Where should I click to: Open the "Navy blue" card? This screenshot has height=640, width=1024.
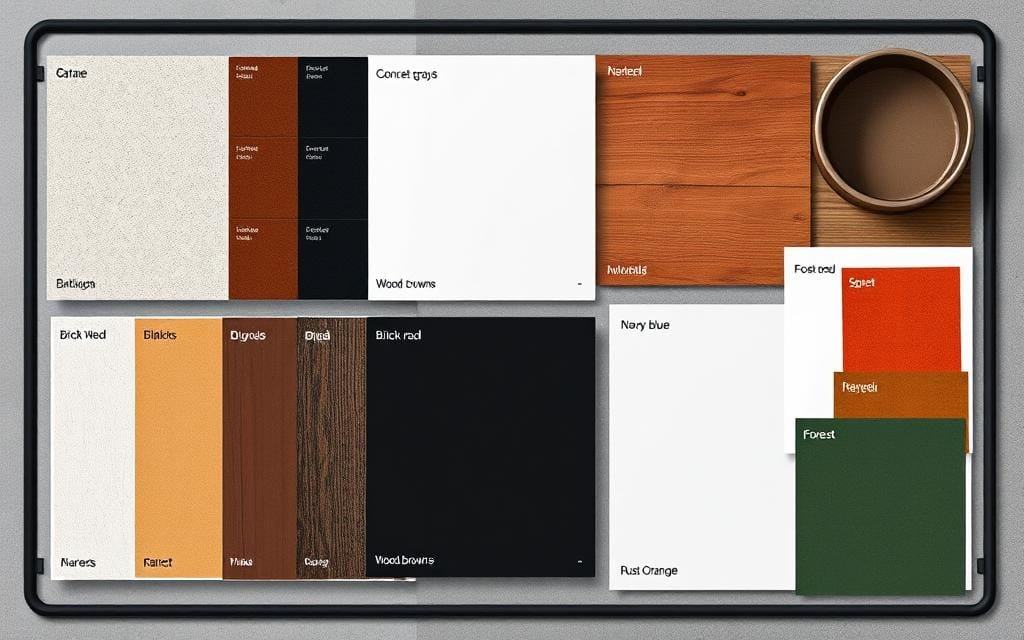click(700, 440)
